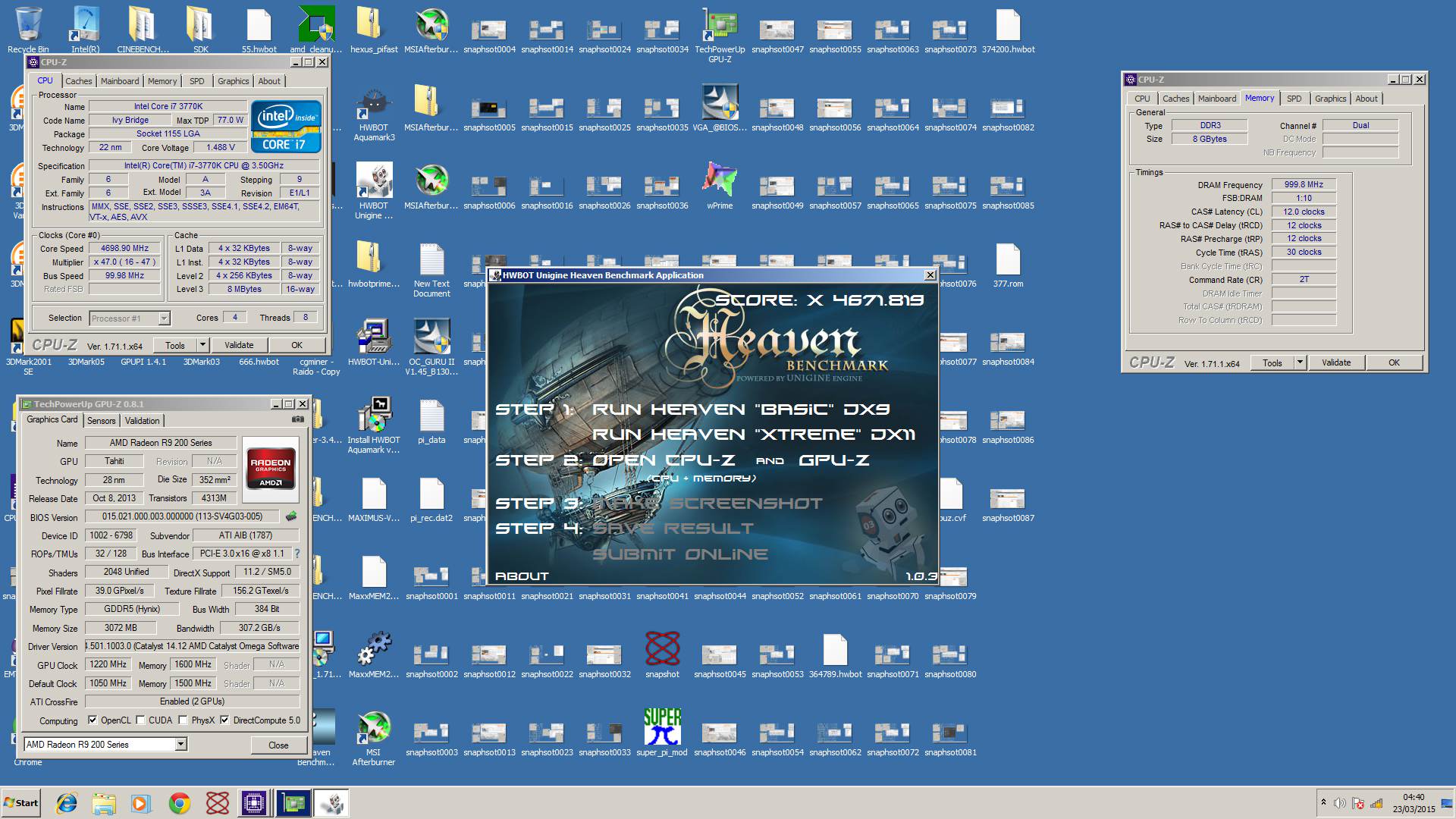
Task: Click the GPU-Z BIOS save chip icon
Action: (x=291, y=516)
